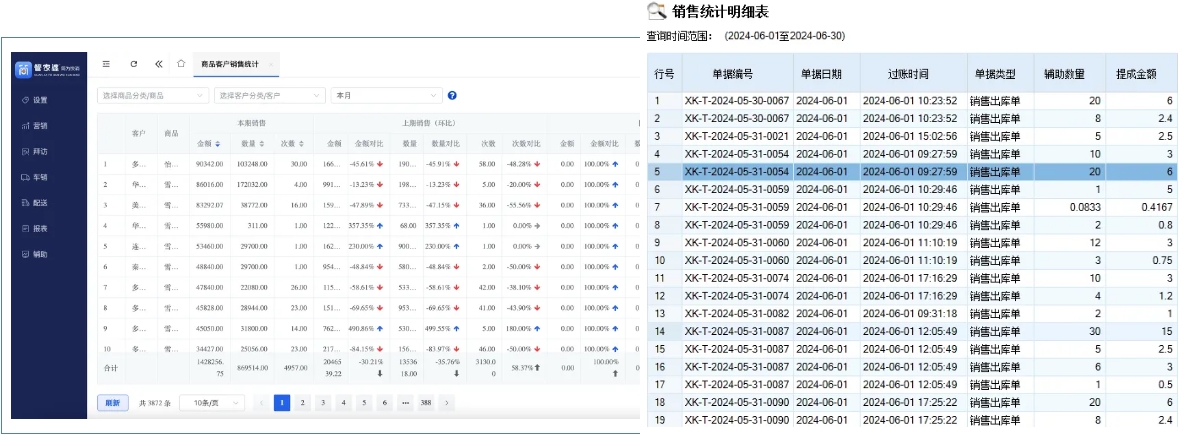Screen dimensions: 1187x438
Task: Click the blue help question mark icon
Action: (452, 96)
